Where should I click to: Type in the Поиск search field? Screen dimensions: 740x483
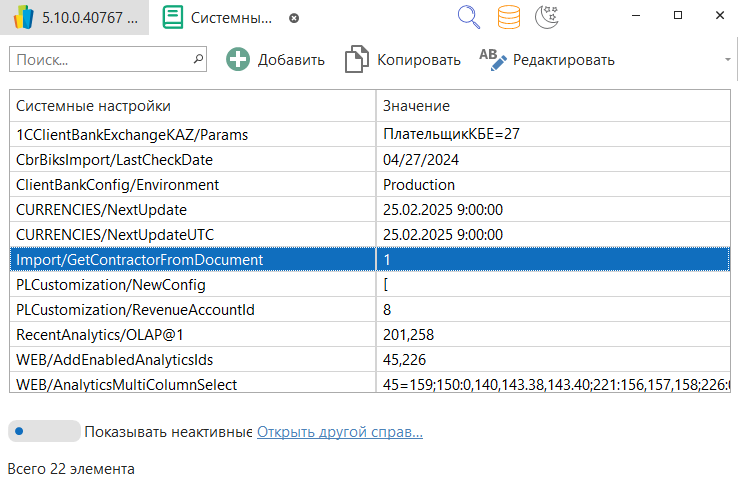click(x=100, y=60)
